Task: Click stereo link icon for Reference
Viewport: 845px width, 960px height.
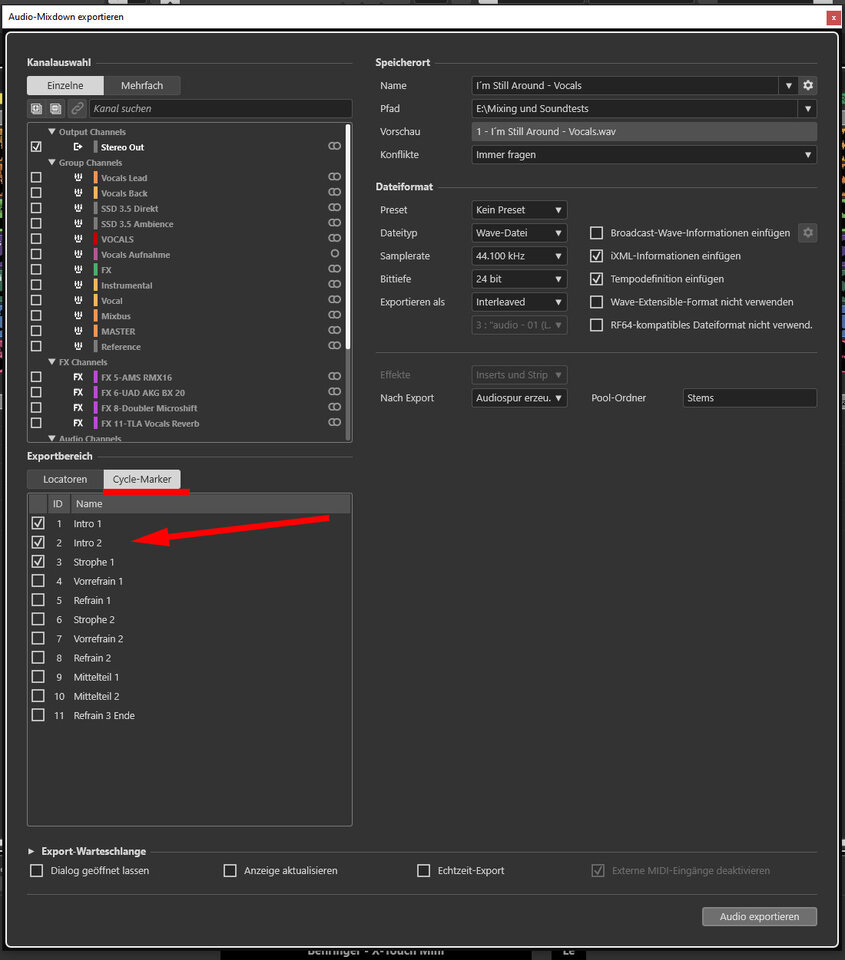Action: click(334, 345)
